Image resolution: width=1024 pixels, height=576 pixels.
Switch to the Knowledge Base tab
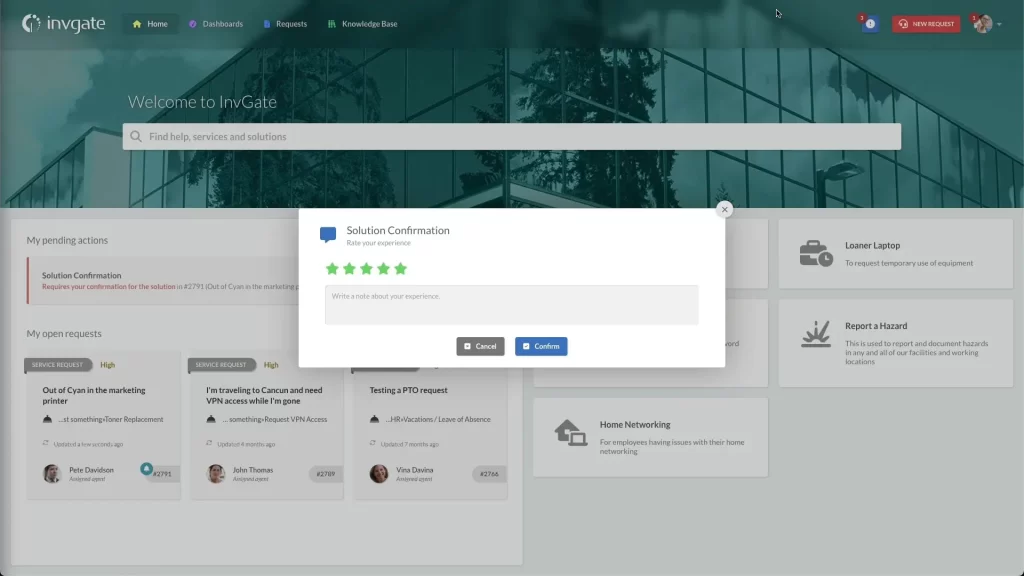coord(362,24)
